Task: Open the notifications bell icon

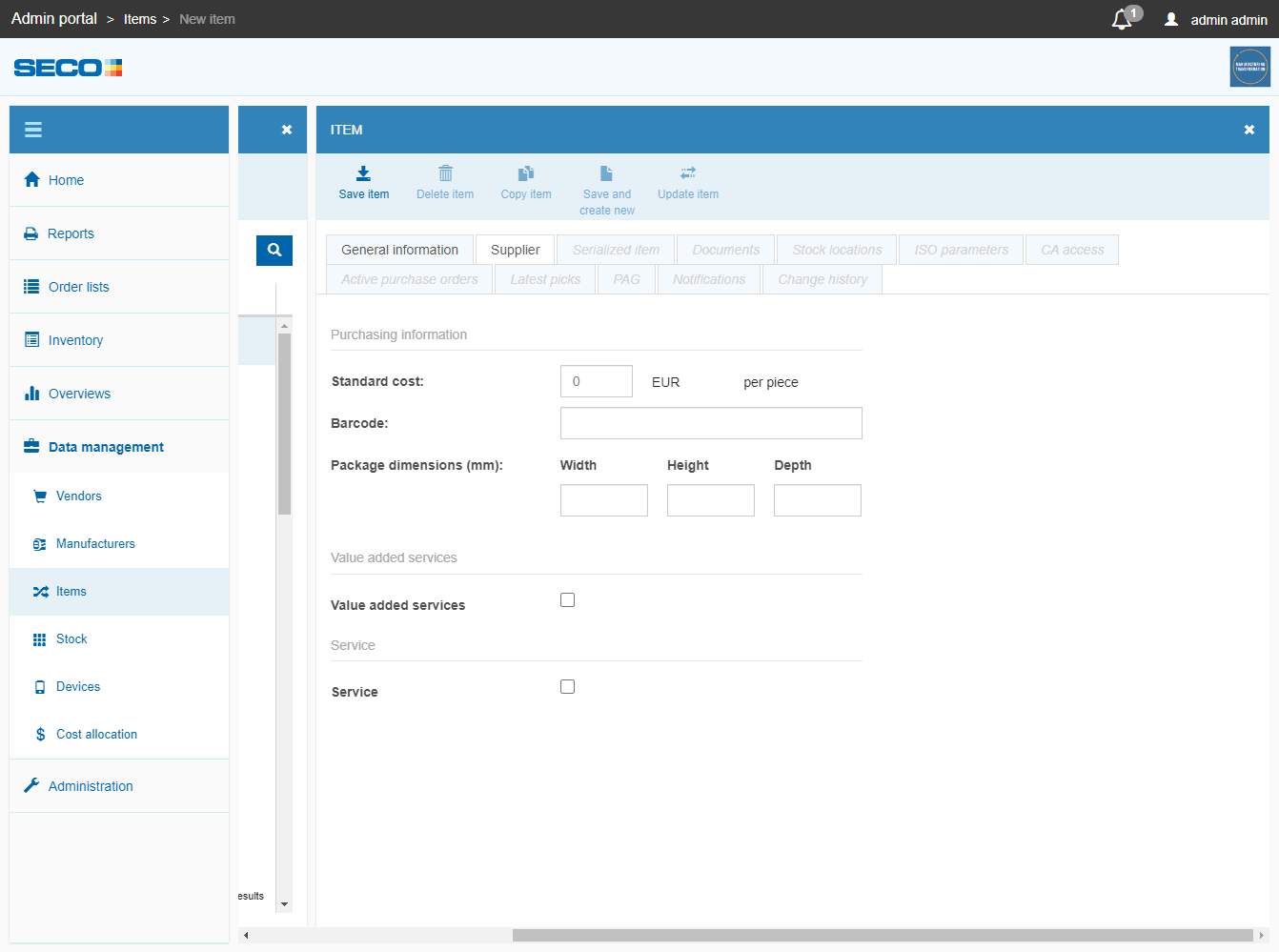Action: 1122,19
